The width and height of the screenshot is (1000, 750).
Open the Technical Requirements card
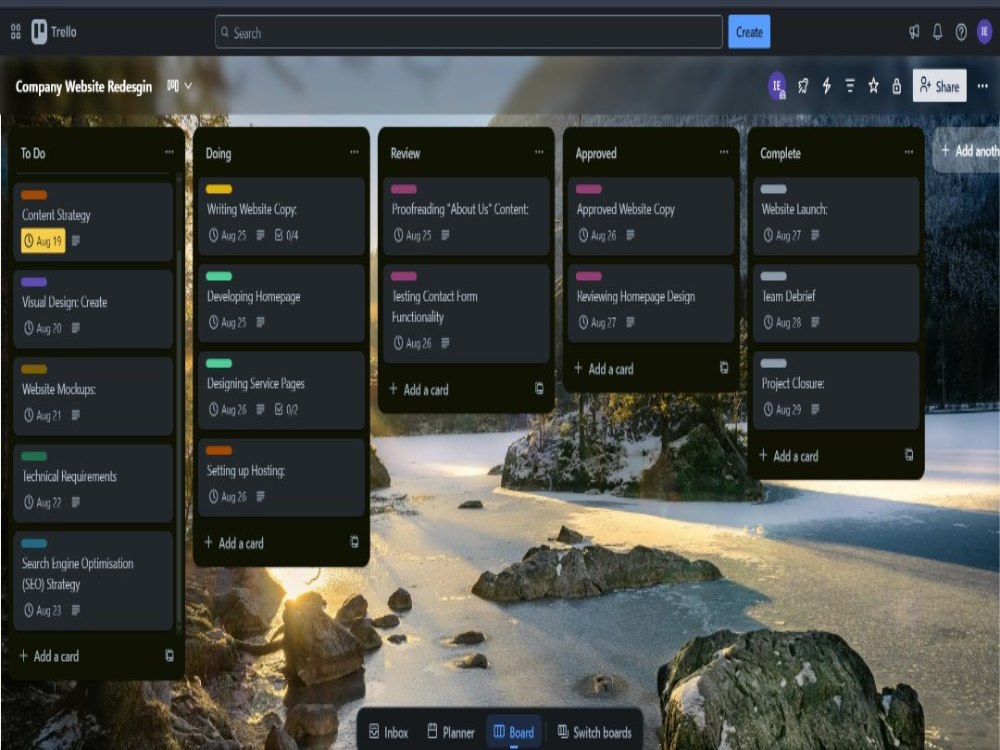pos(93,483)
